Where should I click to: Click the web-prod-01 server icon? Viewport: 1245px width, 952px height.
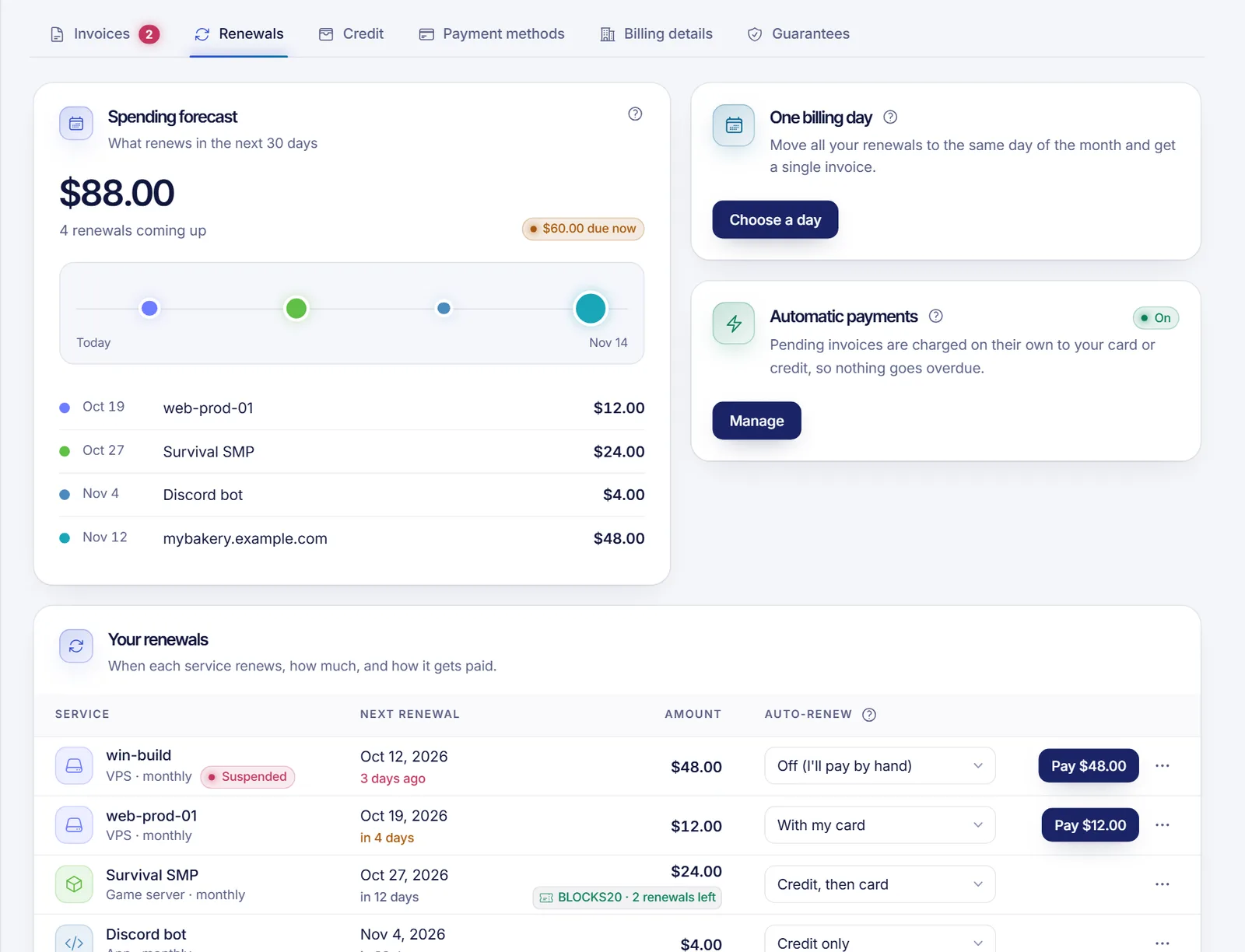pyautogui.click(x=74, y=825)
